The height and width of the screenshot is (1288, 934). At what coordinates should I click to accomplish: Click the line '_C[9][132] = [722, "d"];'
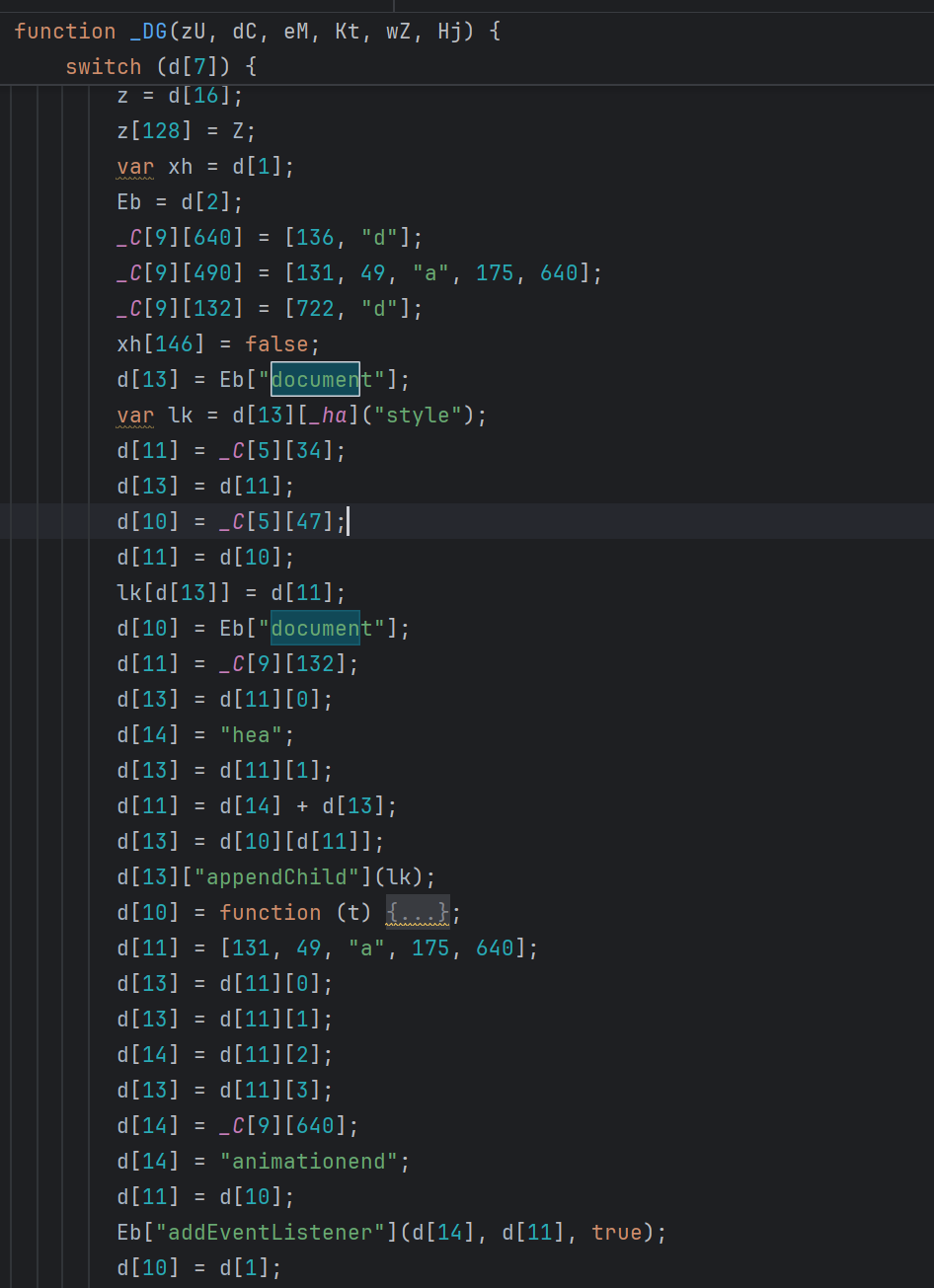270,309
